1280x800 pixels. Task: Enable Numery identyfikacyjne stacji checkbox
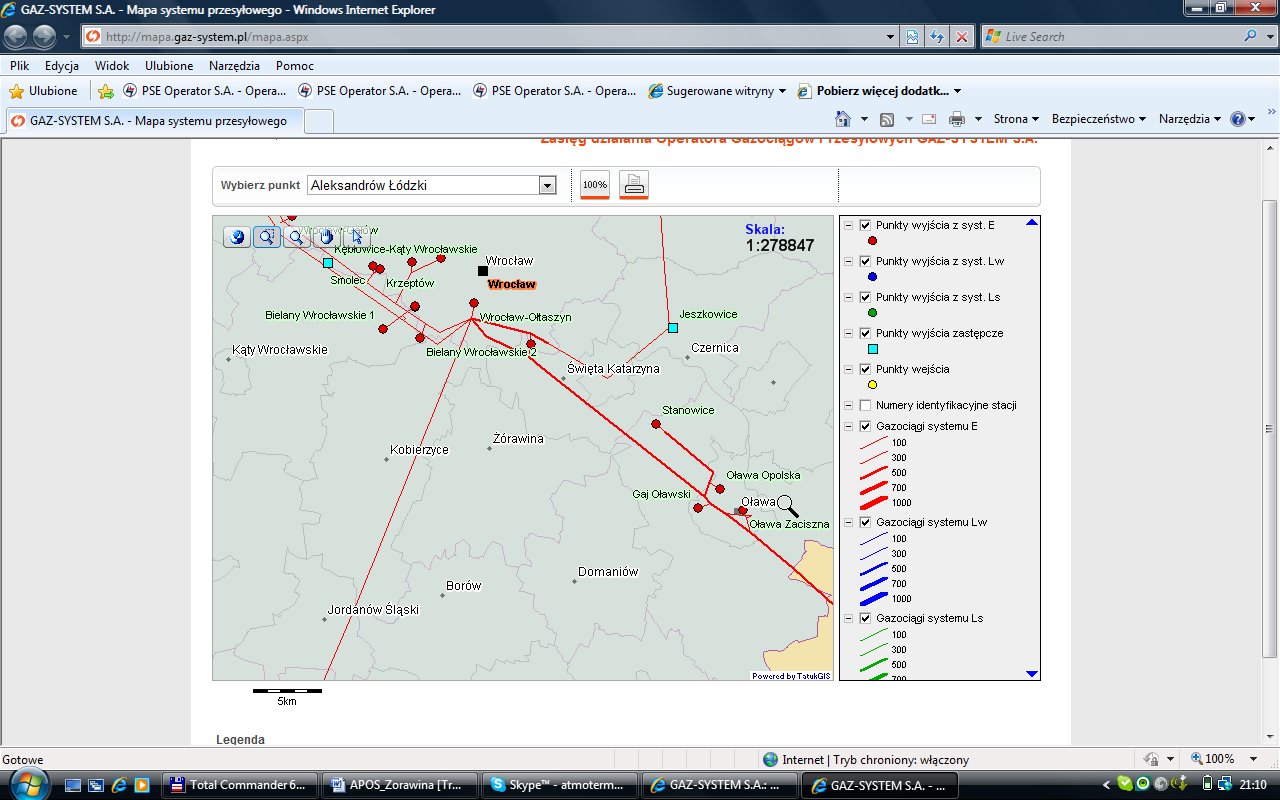pyautogui.click(x=865, y=405)
